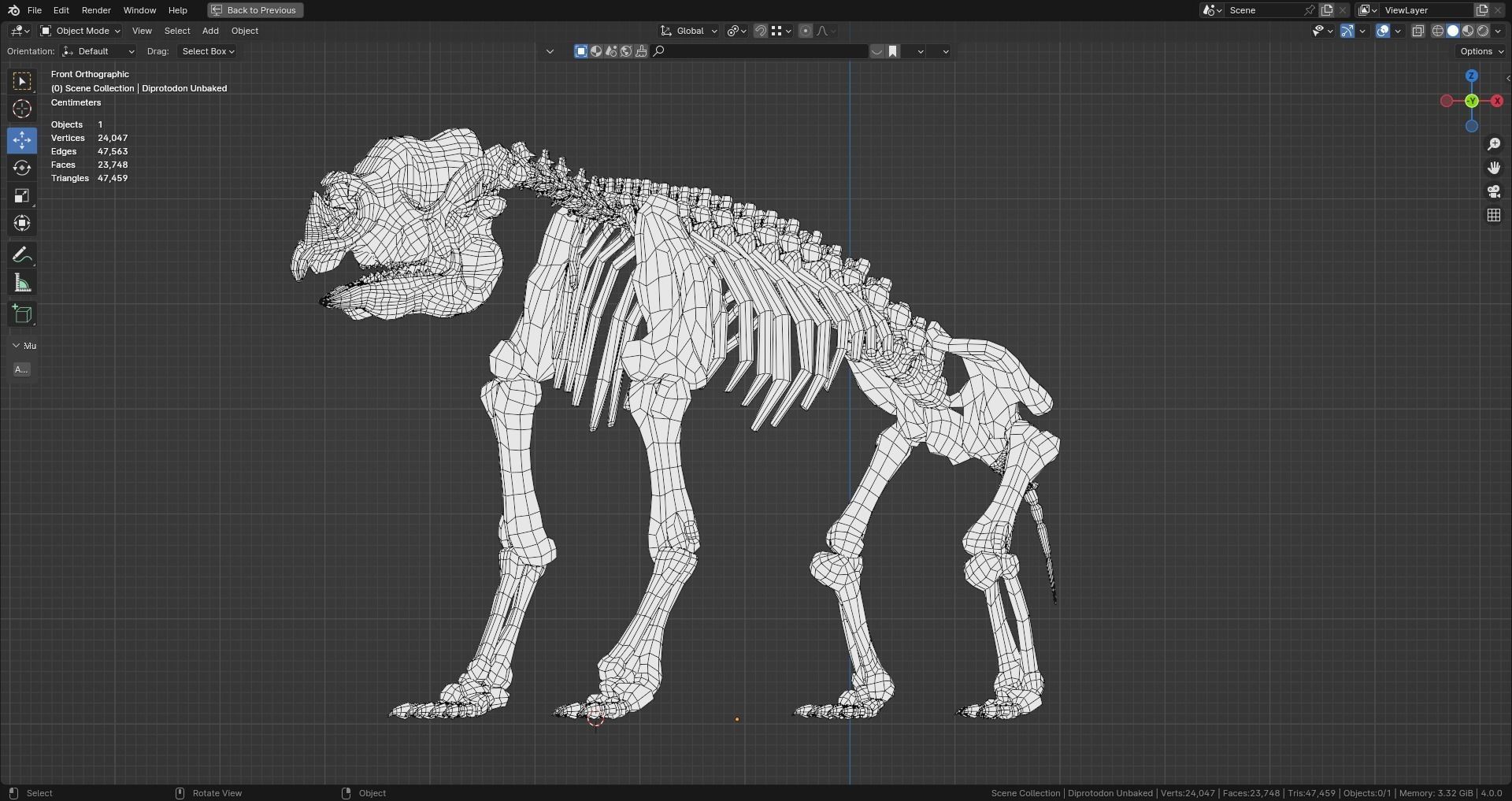Open the editor type dropdown

20,31
